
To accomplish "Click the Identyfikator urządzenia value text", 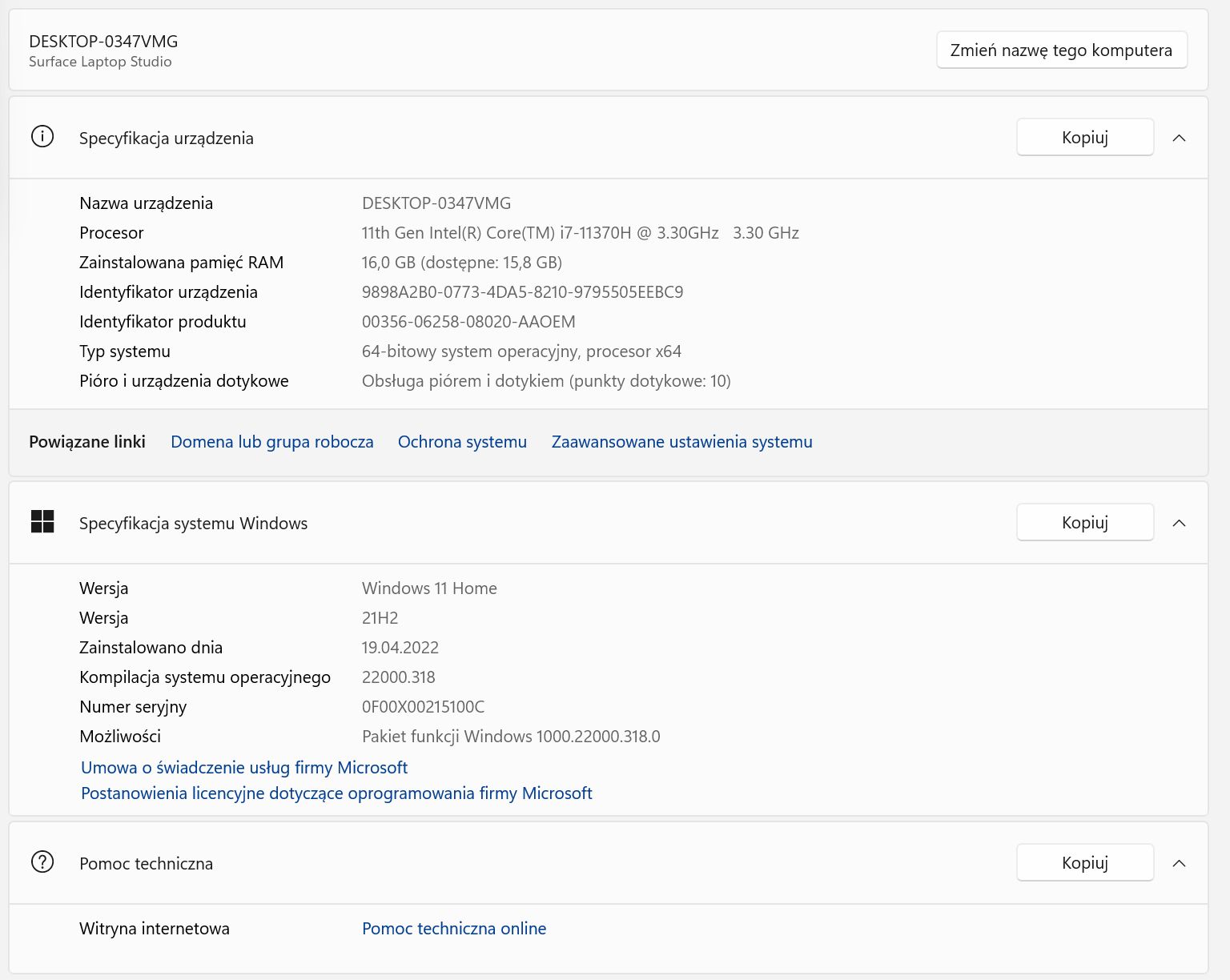I will pyautogui.click(x=522, y=292).
